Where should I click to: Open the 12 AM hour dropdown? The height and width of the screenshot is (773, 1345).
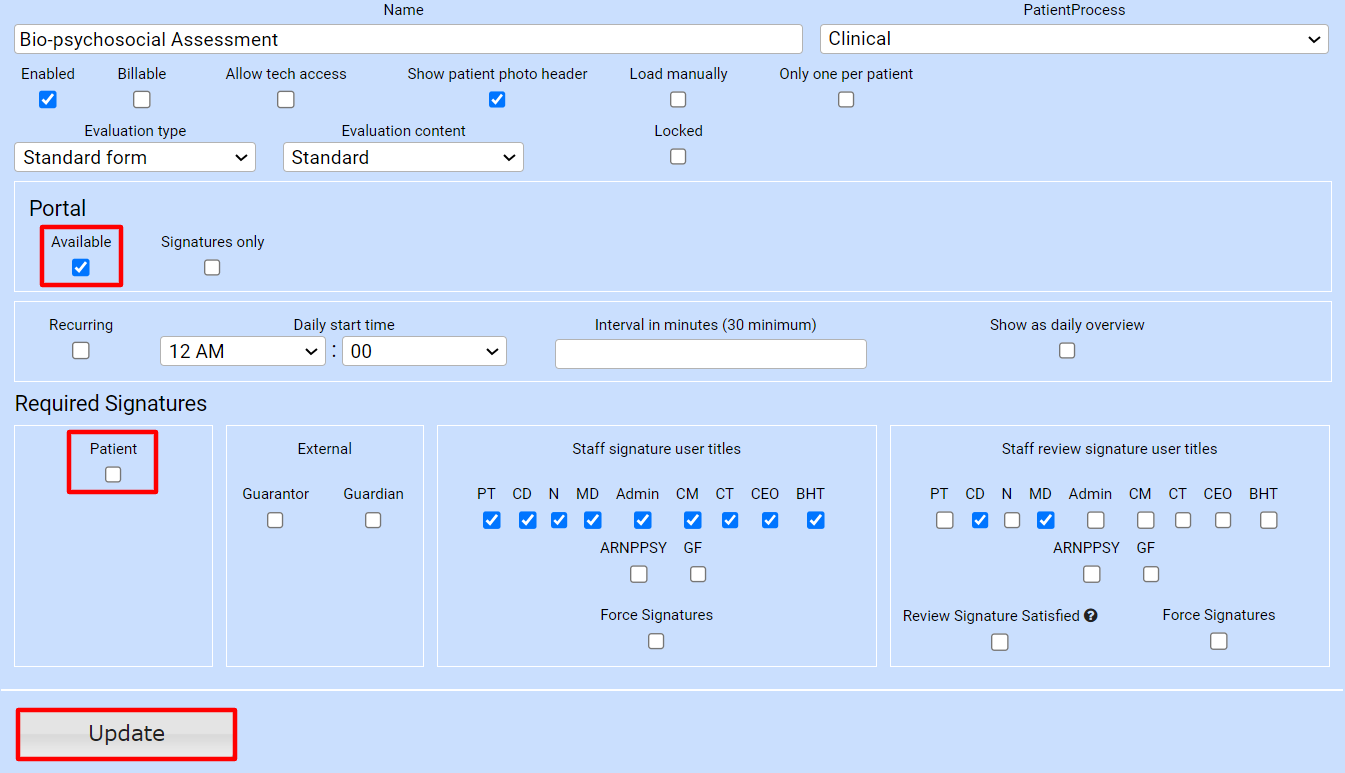tap(242, 351)
